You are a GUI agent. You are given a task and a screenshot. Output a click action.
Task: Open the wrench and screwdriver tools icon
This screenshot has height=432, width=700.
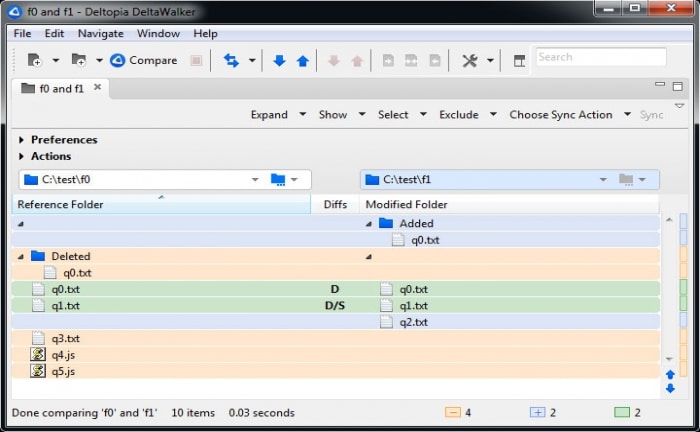coord(469,60)
